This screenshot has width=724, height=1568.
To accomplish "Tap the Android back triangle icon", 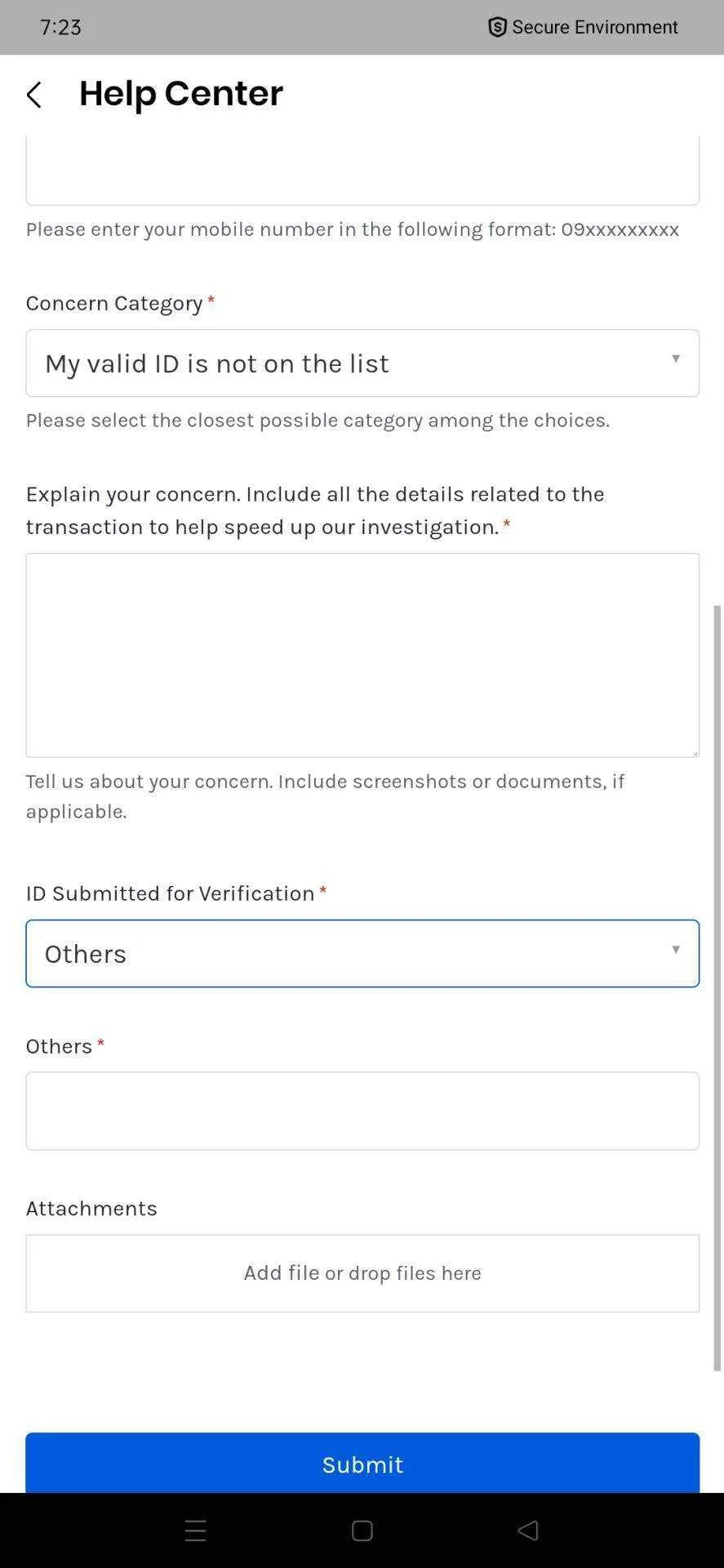I will click(x=527, y=1530).
